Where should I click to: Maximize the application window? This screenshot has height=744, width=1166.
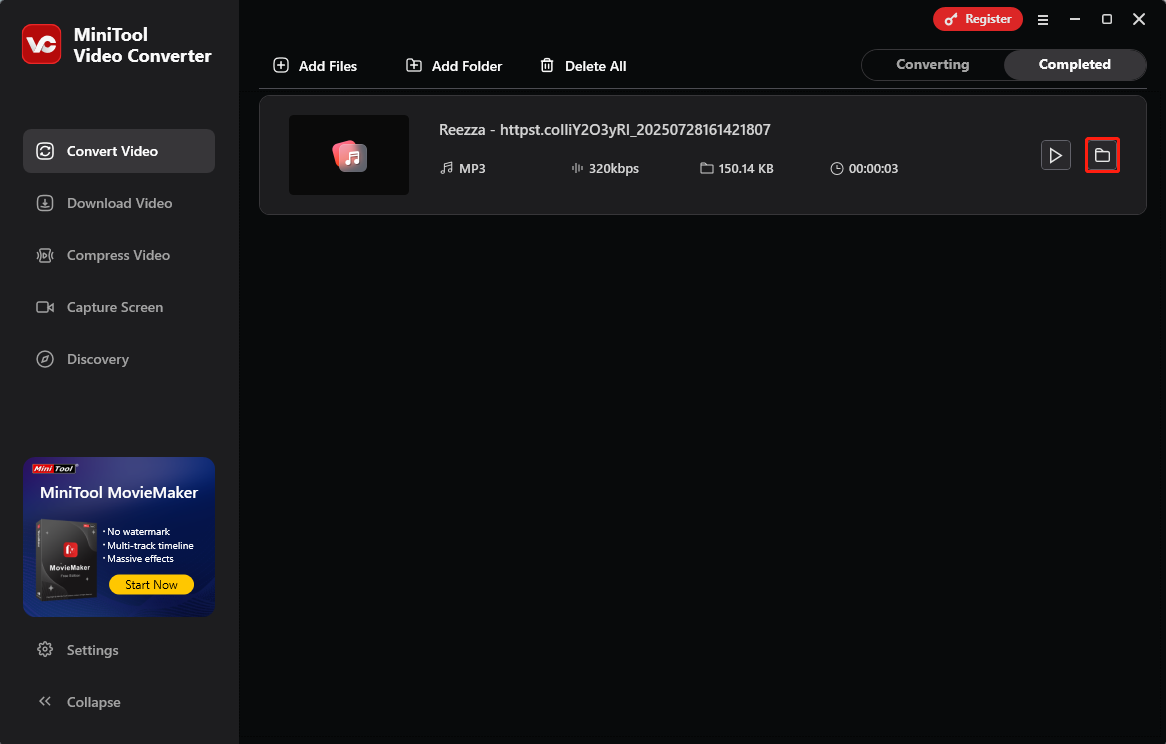pos(1107,19)
